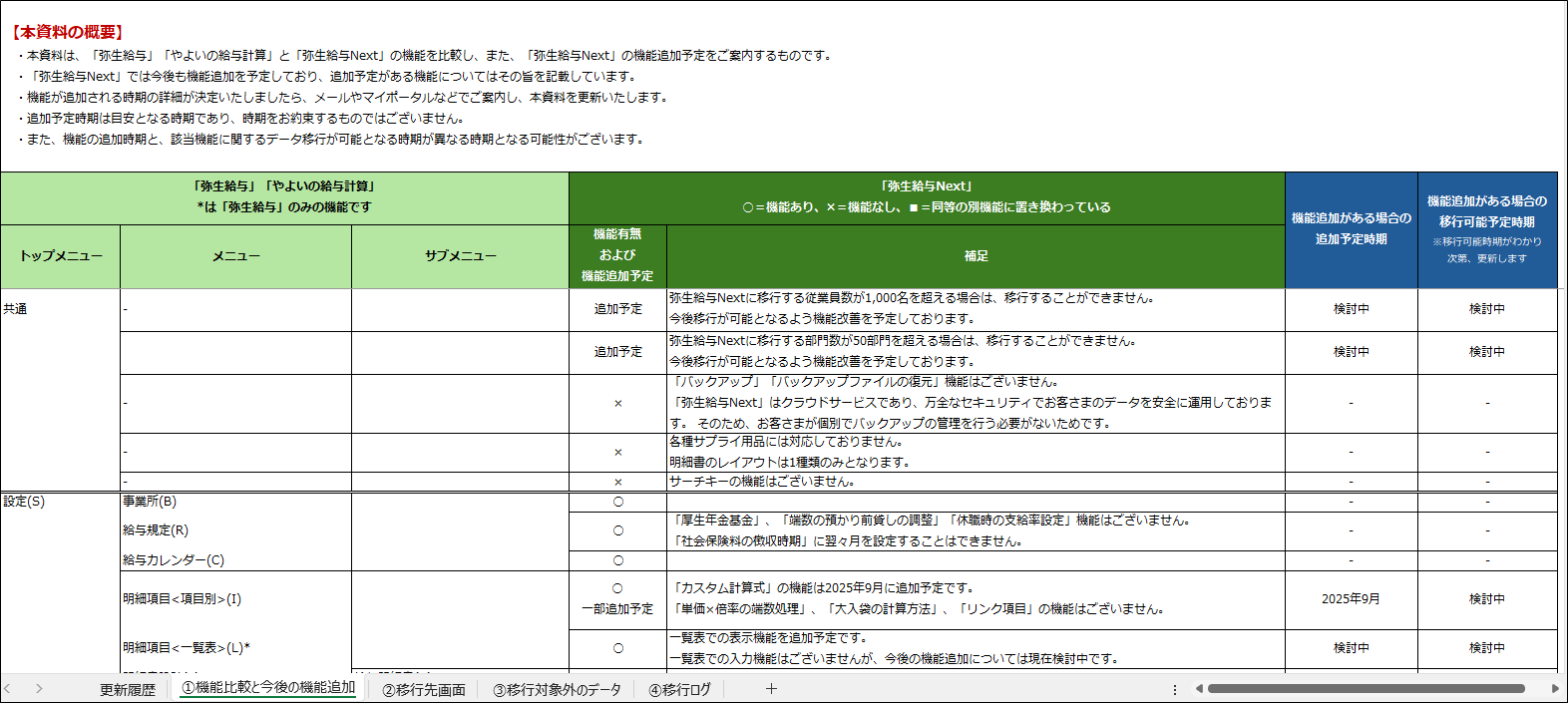The image size is (1568, 703).
Task: Select the 「カスタム計算式」 supplement note
Action: [x=976, y=599]
